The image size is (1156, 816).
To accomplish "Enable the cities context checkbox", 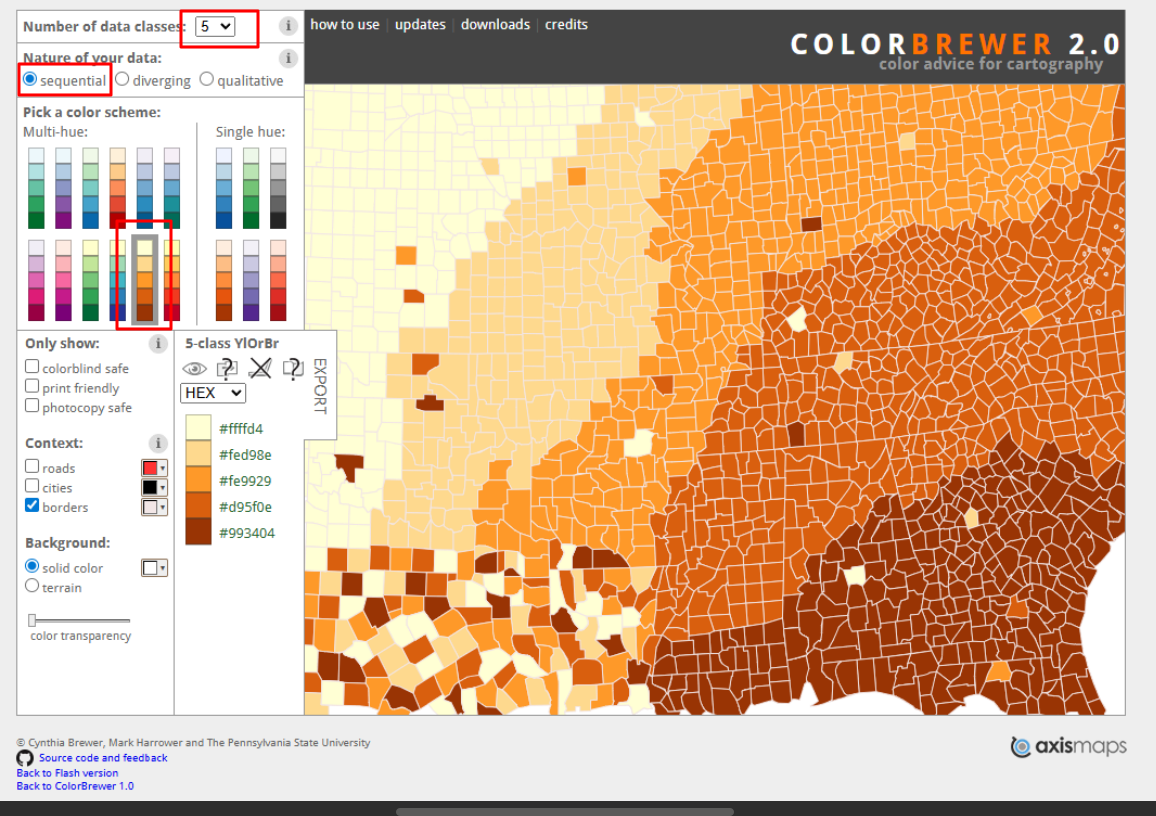I will [x=32, y=486].
